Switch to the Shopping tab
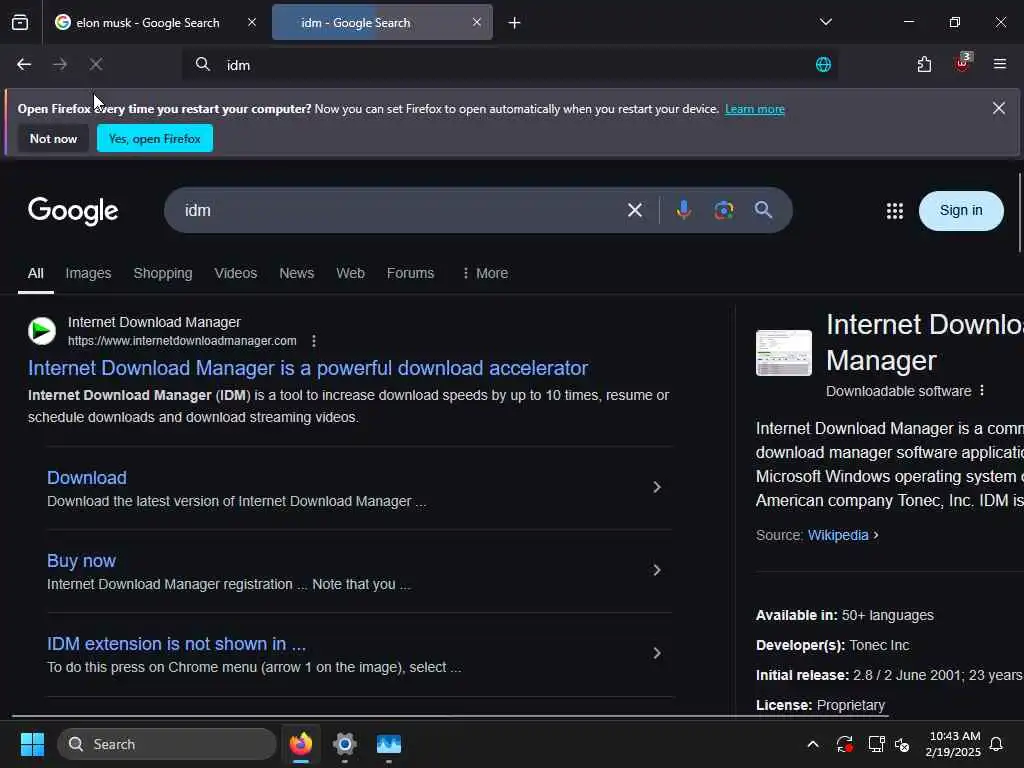Viewport: 1024px width, 768px height. click(163, 273)
